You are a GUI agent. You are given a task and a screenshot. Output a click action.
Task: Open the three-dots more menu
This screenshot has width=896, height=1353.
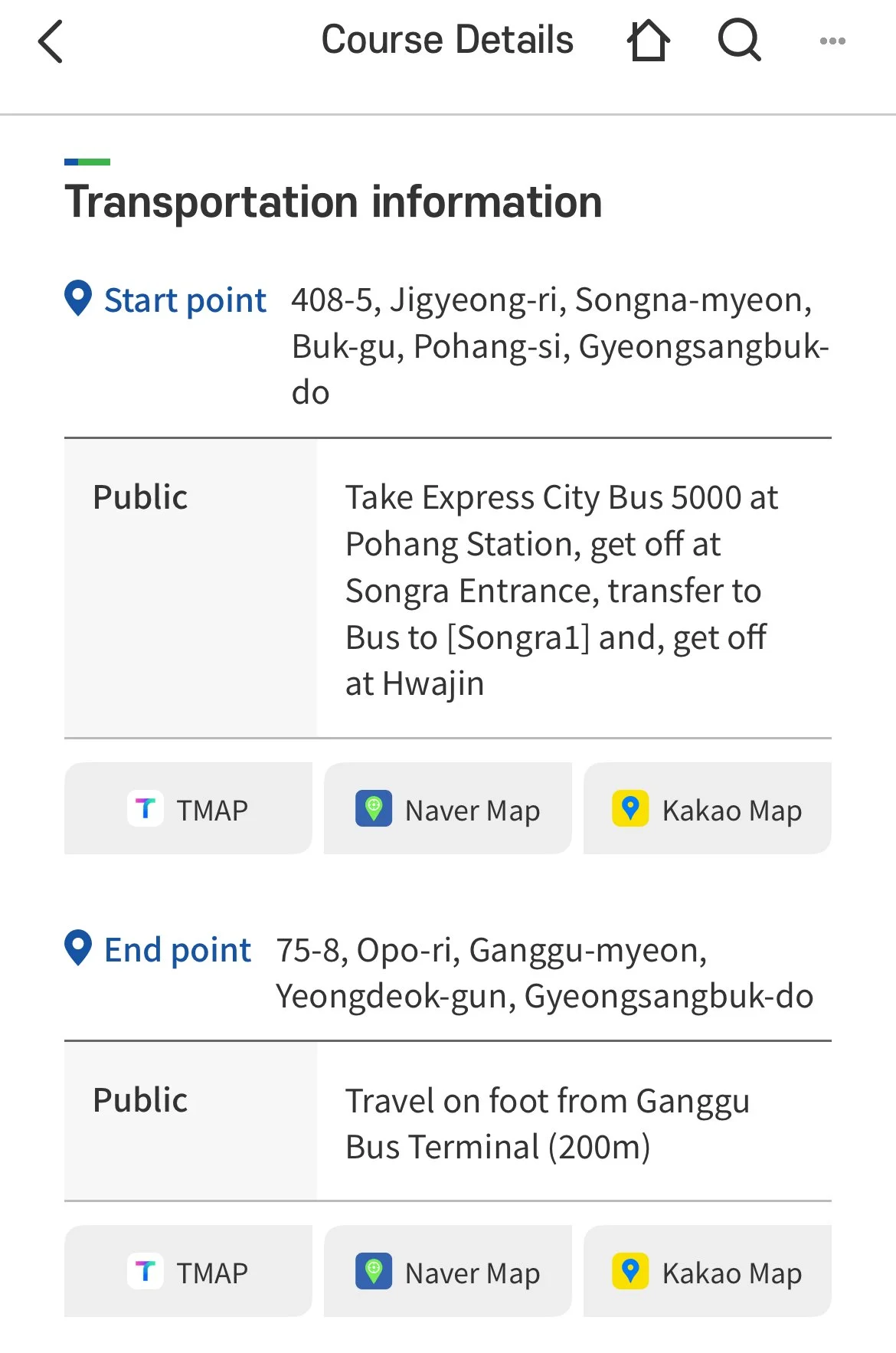[832, 41]
